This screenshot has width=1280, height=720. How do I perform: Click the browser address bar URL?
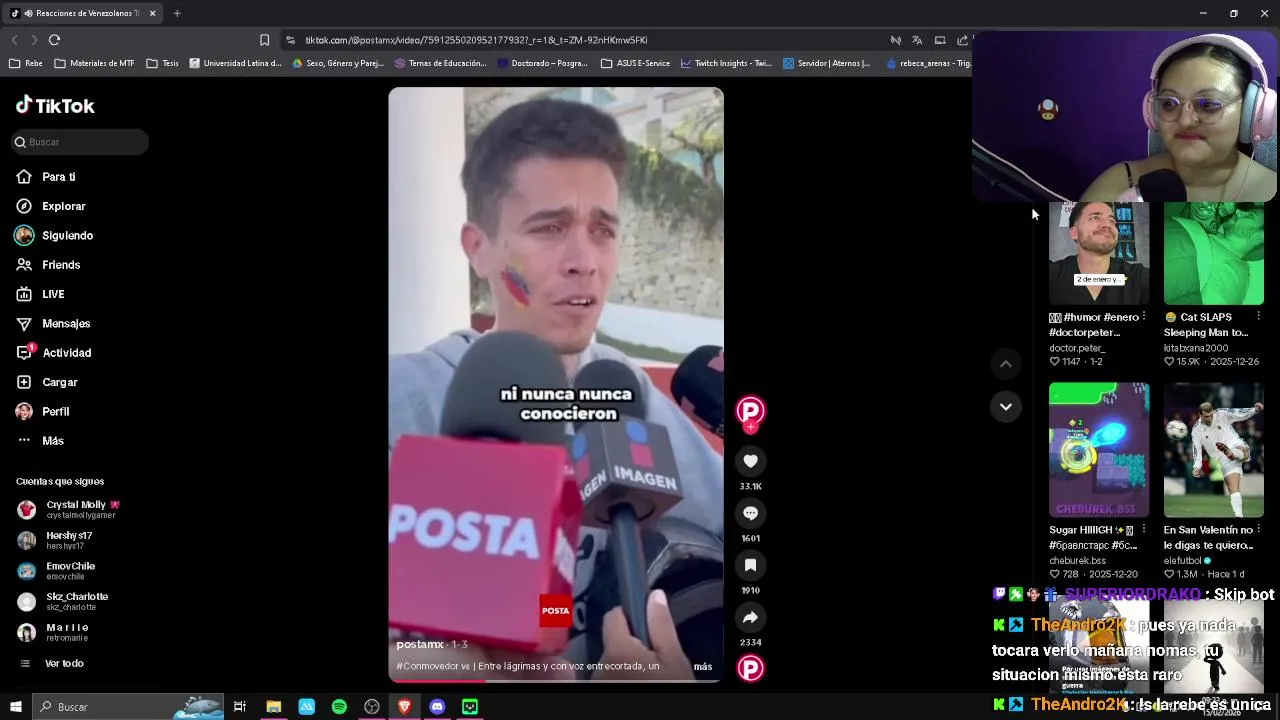(476, 40)
